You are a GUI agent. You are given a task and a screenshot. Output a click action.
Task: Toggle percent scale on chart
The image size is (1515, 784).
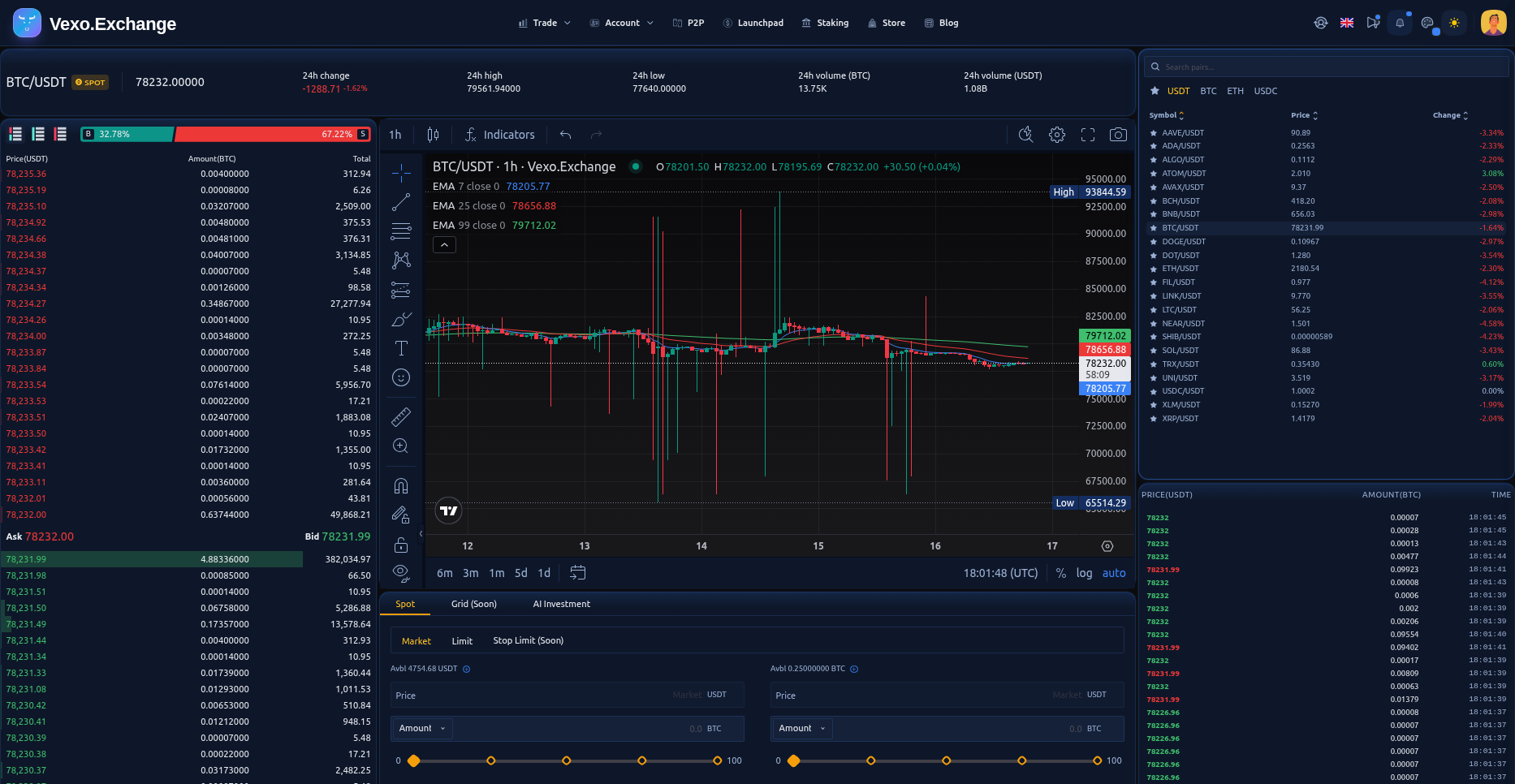(x=1061, y=573)
